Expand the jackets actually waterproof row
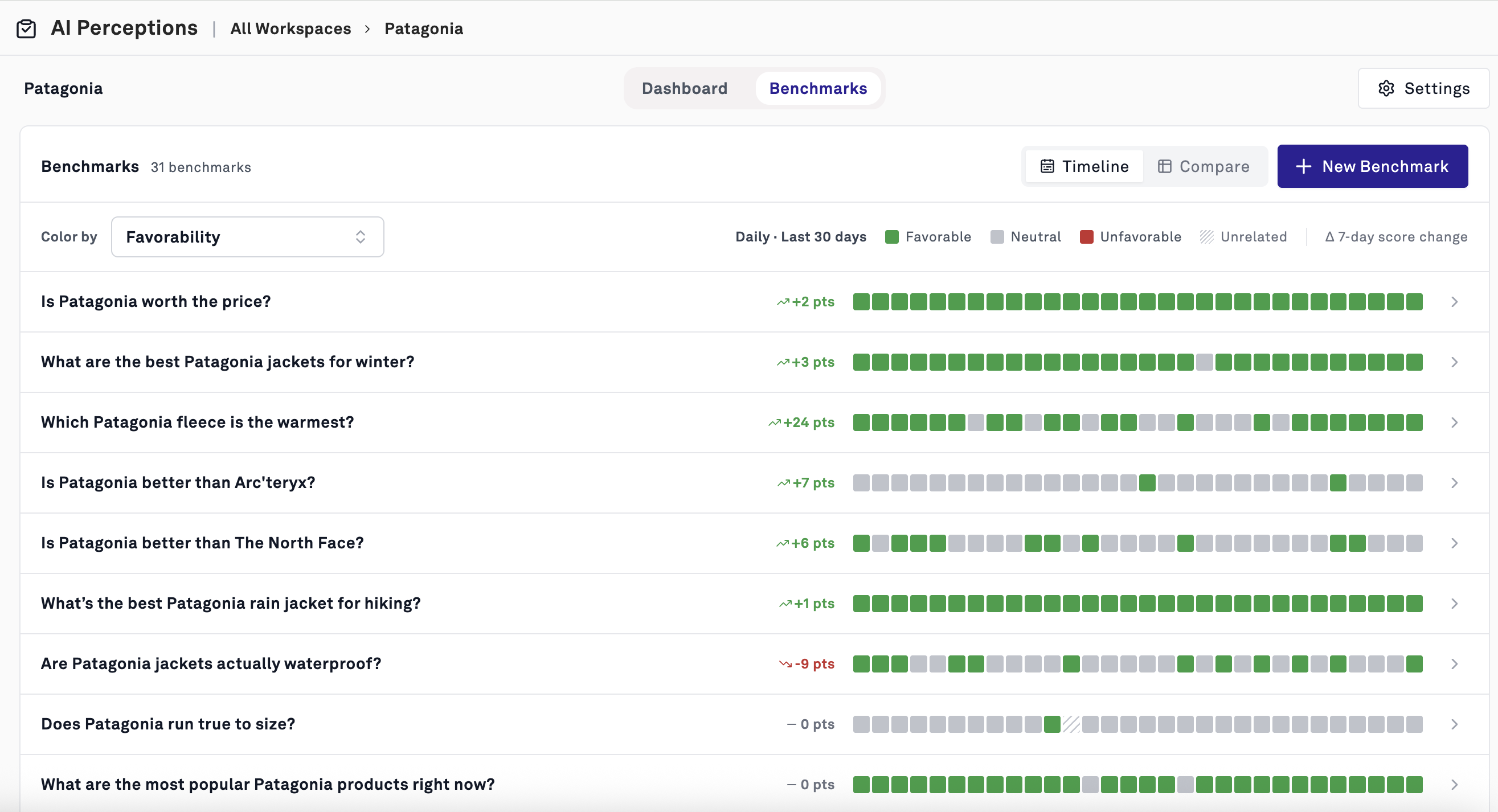The width and height of the screenshot is (1498, 812). coord(1454,665)
